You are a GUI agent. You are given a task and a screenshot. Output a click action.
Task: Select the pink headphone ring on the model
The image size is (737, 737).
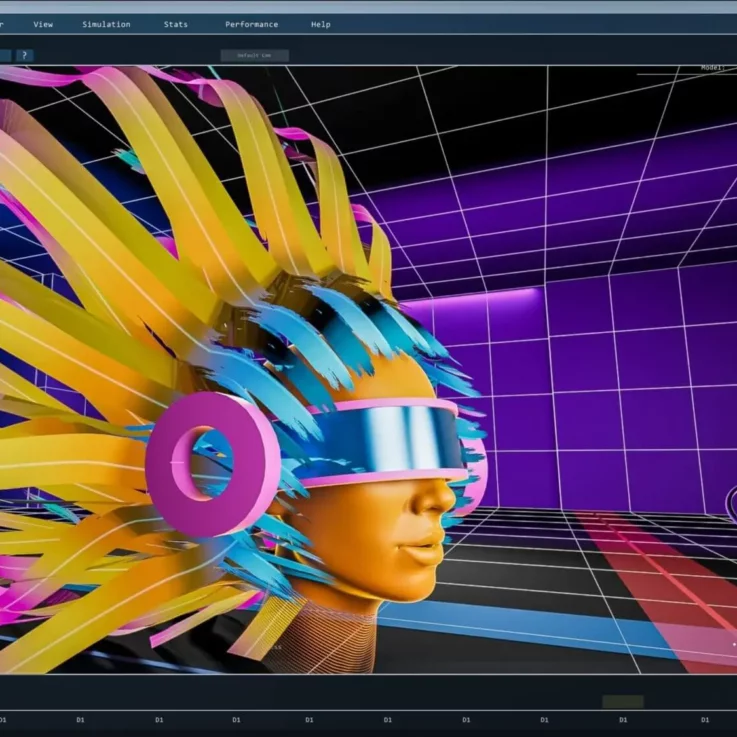[212, 463]
